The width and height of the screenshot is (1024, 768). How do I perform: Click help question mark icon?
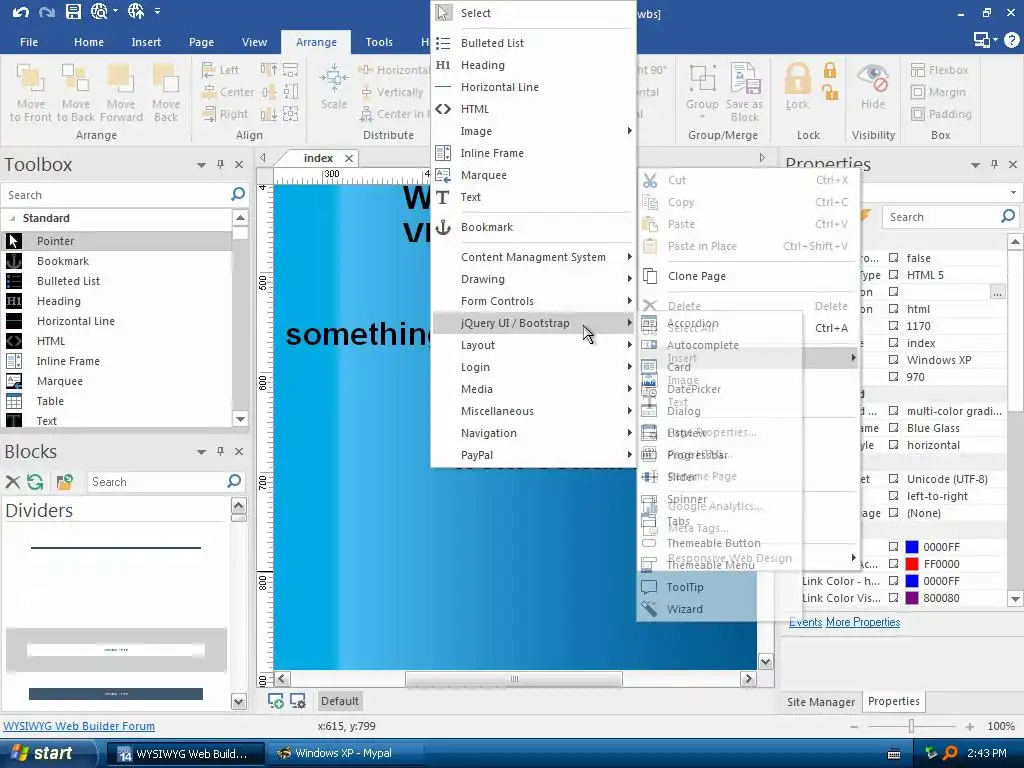tap(1012, 40)
